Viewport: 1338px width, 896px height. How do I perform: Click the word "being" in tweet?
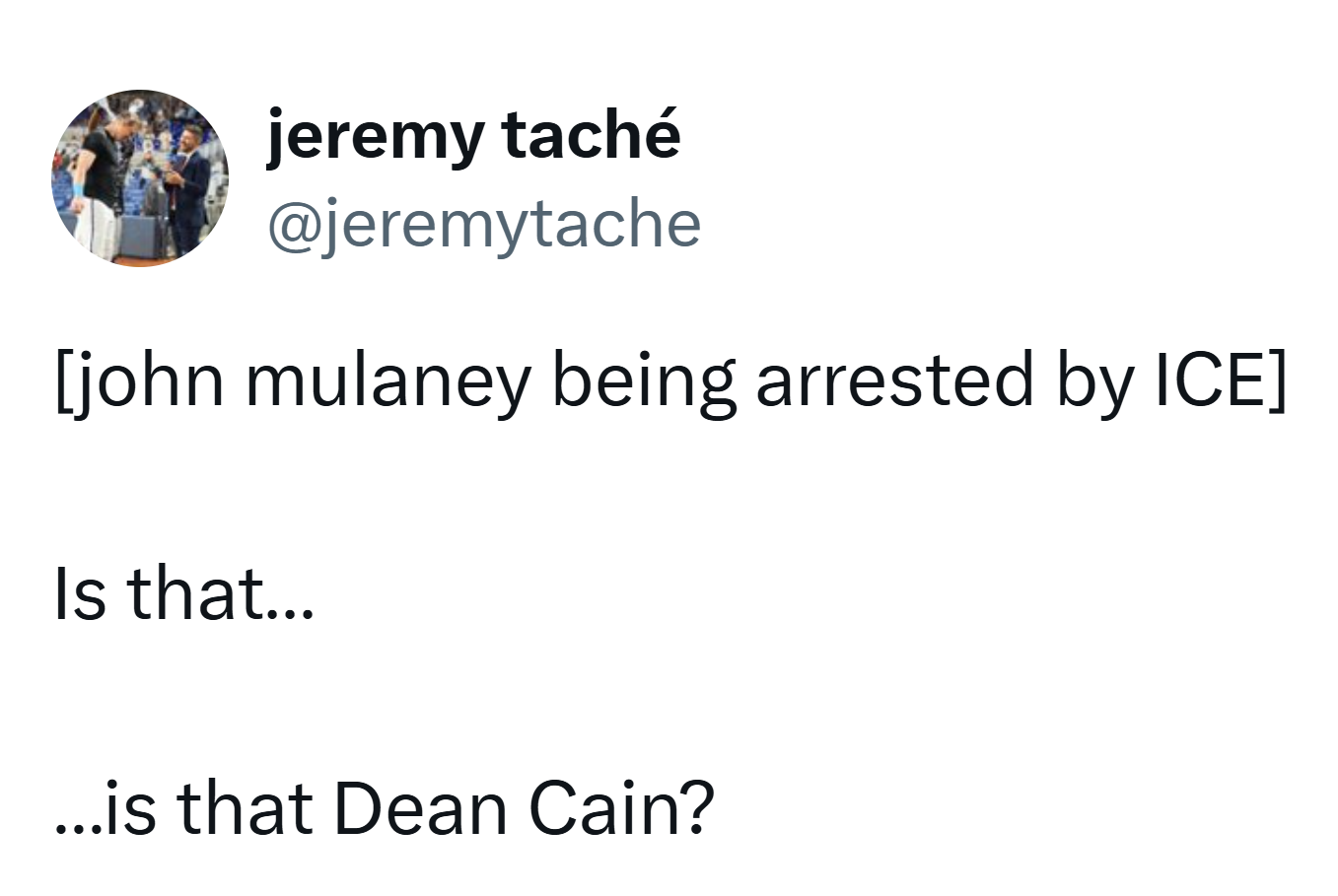(x=643, y=381)
